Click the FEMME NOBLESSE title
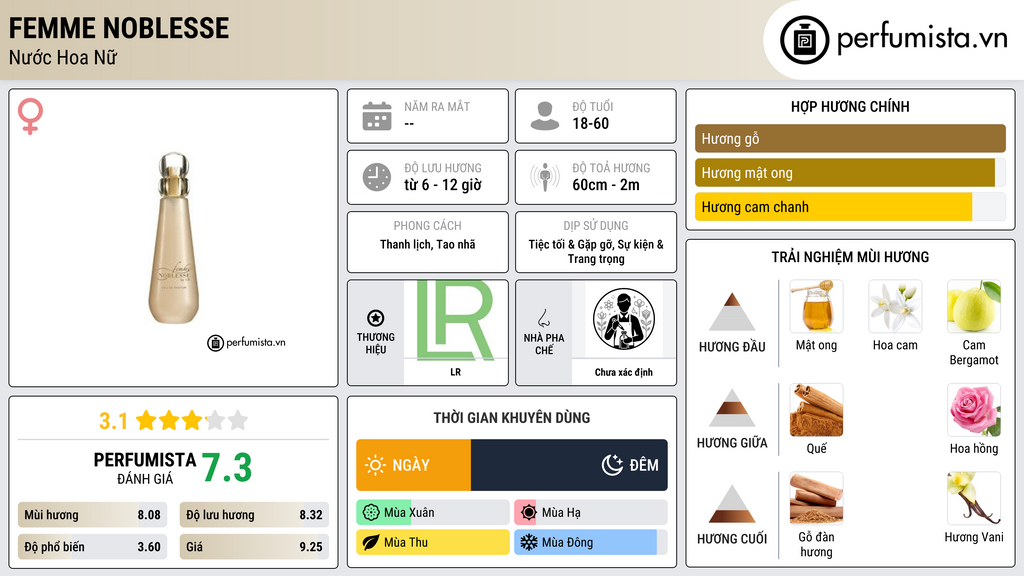Image resolution: width=1024 pixels, height=576 pixels. (x=119, y=28)
